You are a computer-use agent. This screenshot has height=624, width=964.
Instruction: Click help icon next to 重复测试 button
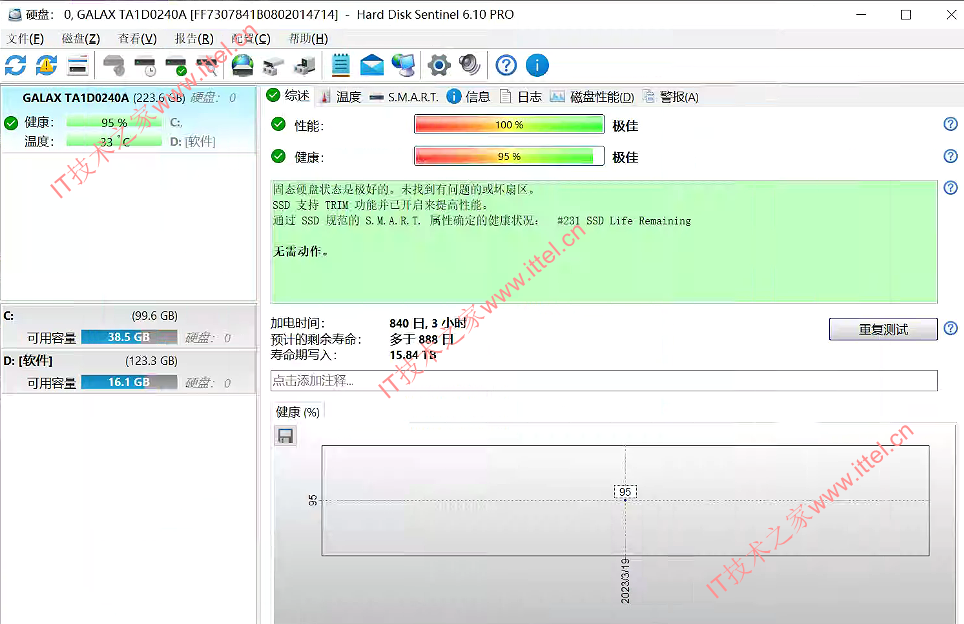[950, 328]
